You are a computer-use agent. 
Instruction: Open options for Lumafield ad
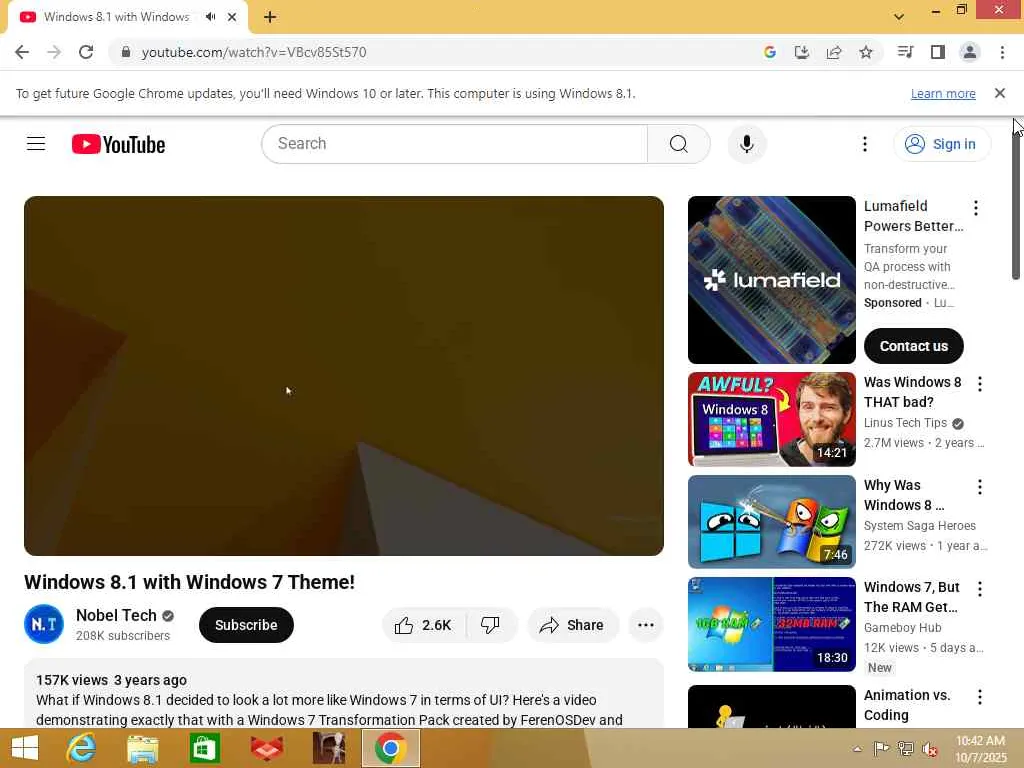pos(976,208)
